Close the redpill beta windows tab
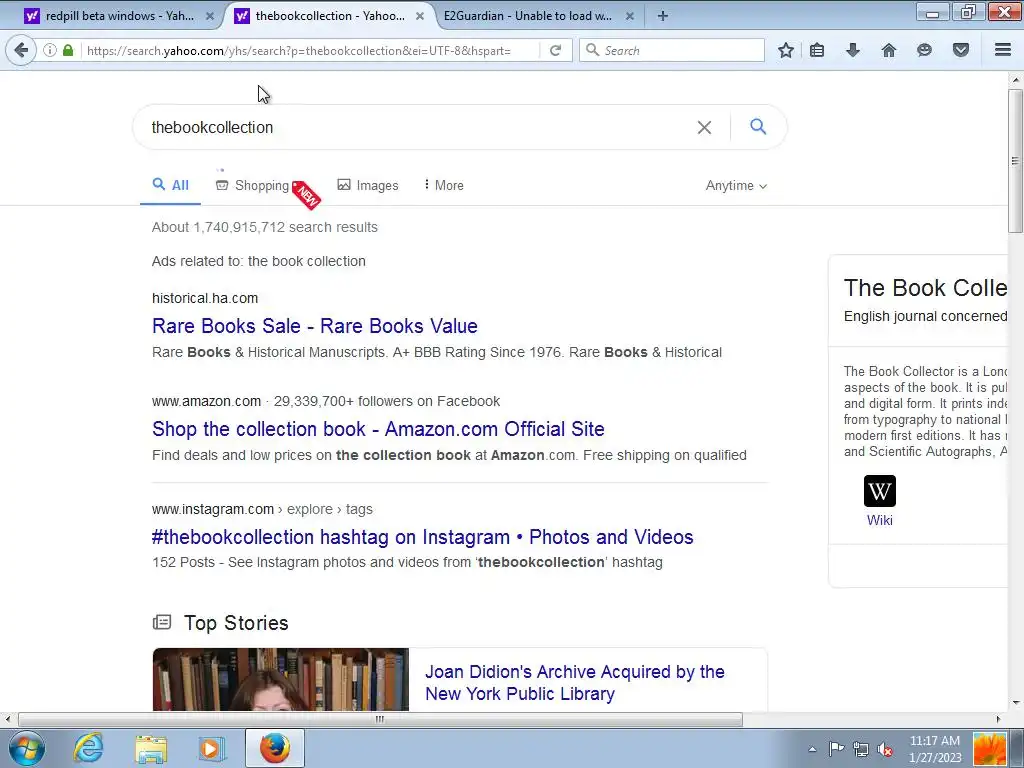The image size is (1024, 768). coord(210,16)
